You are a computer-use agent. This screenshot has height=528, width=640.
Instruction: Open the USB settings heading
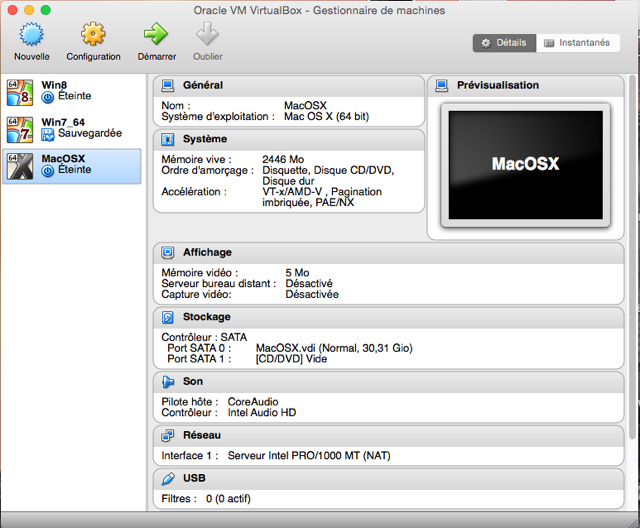pyautogui.click(x=194, y=478)
